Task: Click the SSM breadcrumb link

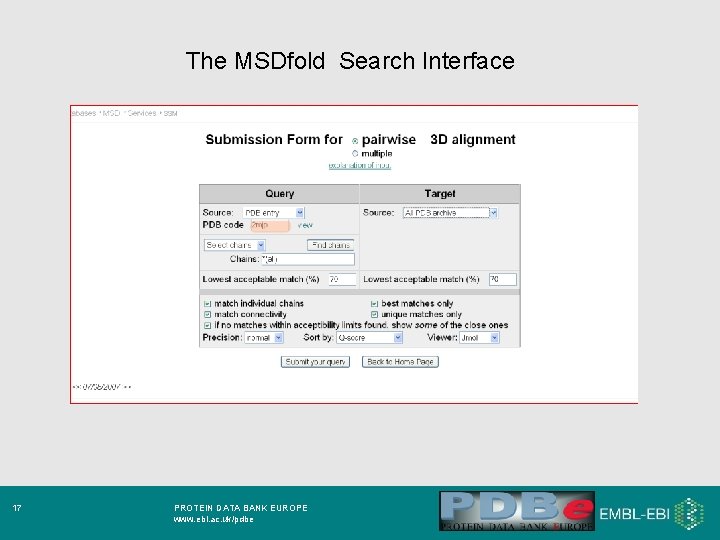Action: [170, 113]
